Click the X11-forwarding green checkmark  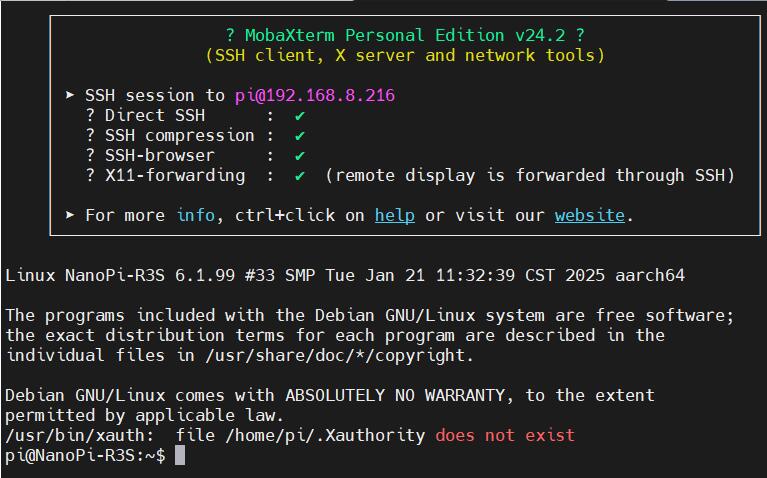(x=299, y=176)
